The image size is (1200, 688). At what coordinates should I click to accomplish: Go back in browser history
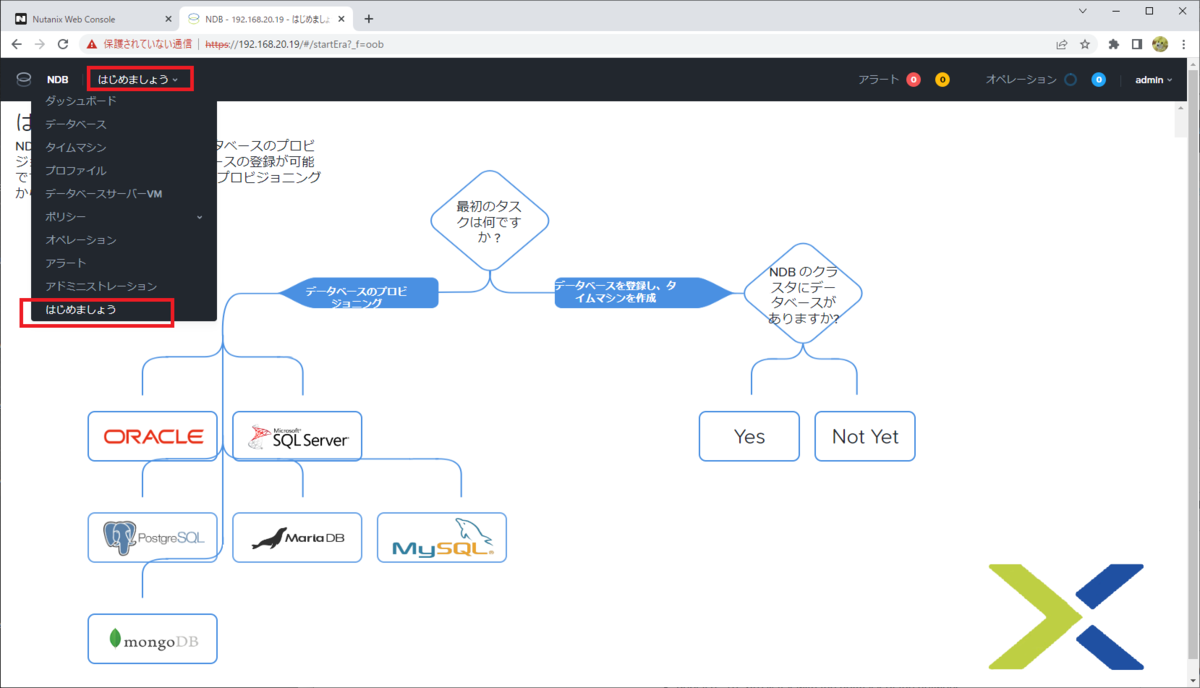click(16, 44)
